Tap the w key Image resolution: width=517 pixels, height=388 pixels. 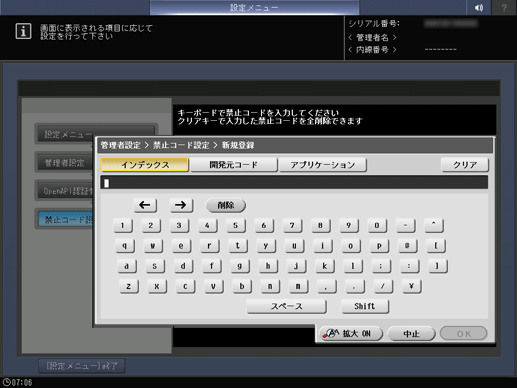pyautogui.click(x=153, y=246)
